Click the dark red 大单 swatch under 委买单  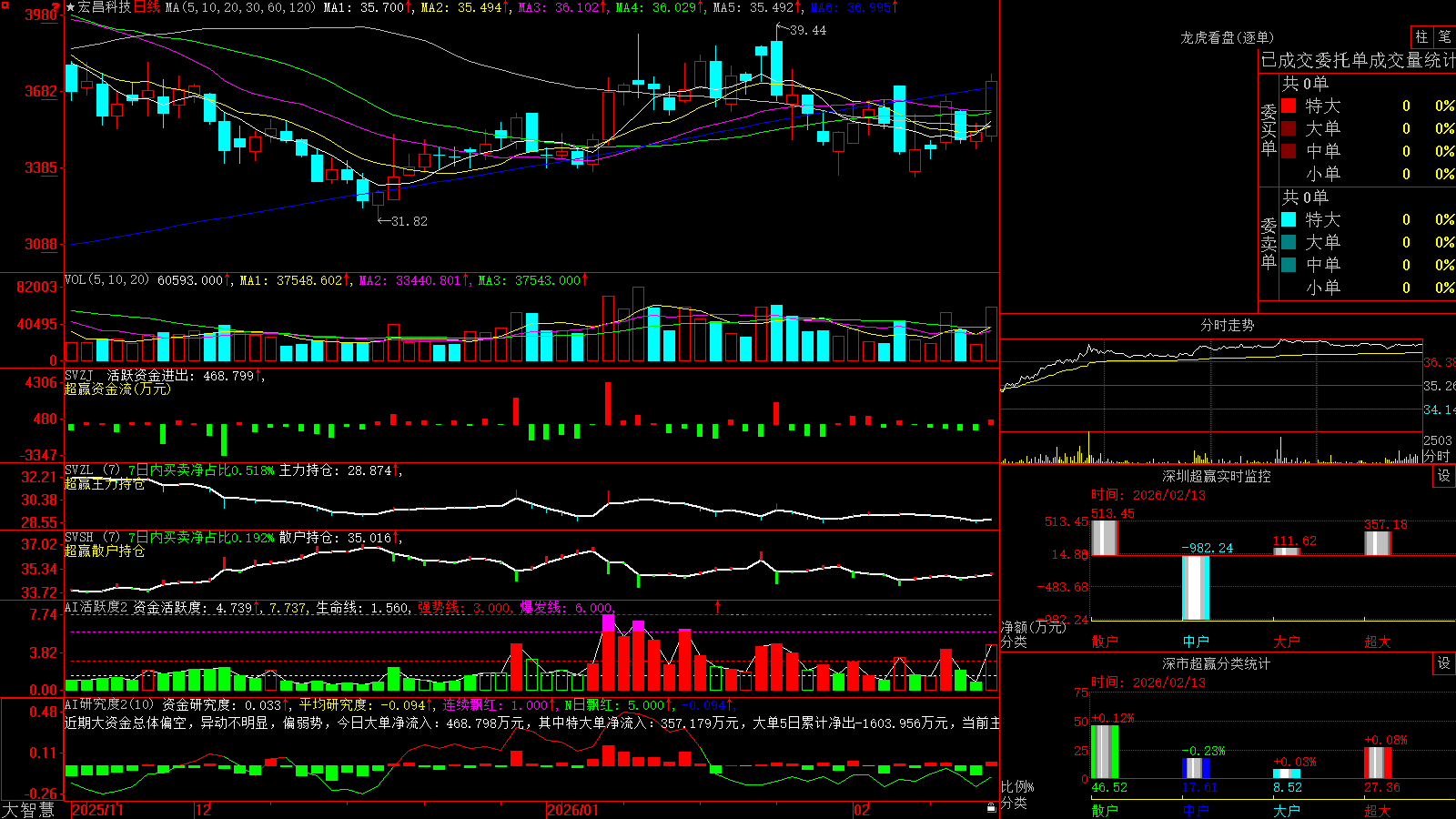coord(1289,128)
